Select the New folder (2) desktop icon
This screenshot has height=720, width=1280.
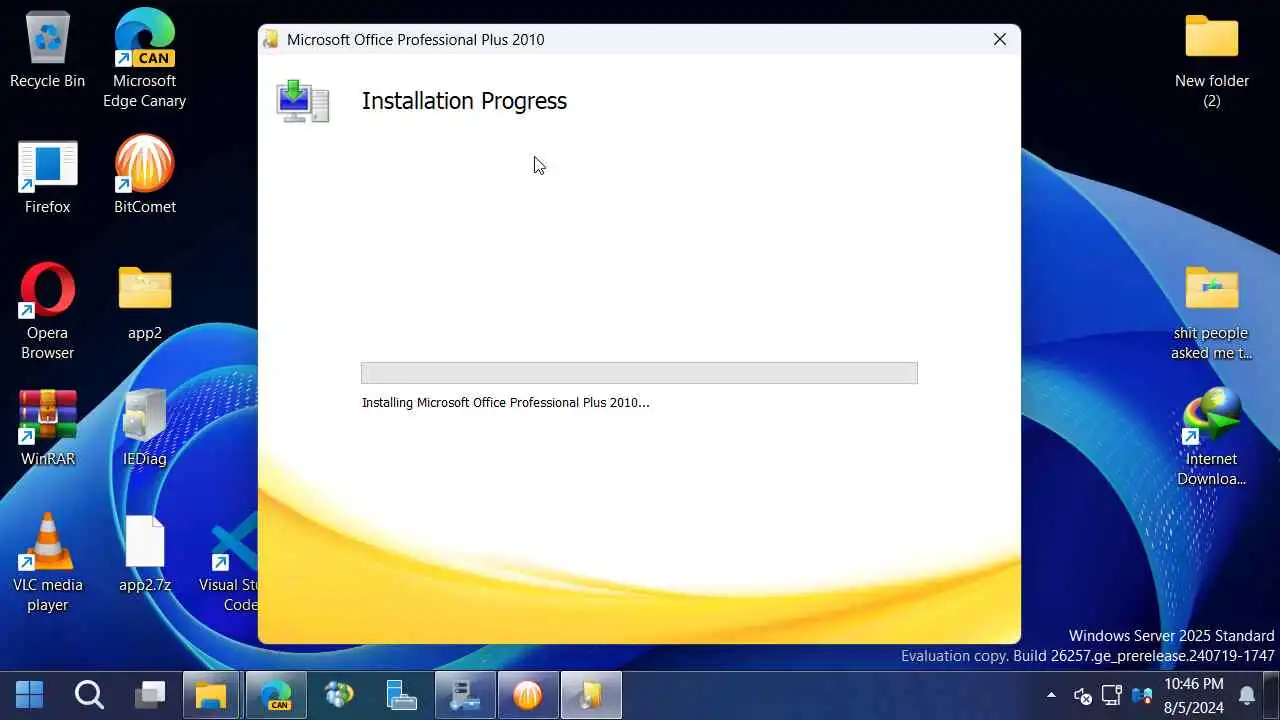[1211, 60]
